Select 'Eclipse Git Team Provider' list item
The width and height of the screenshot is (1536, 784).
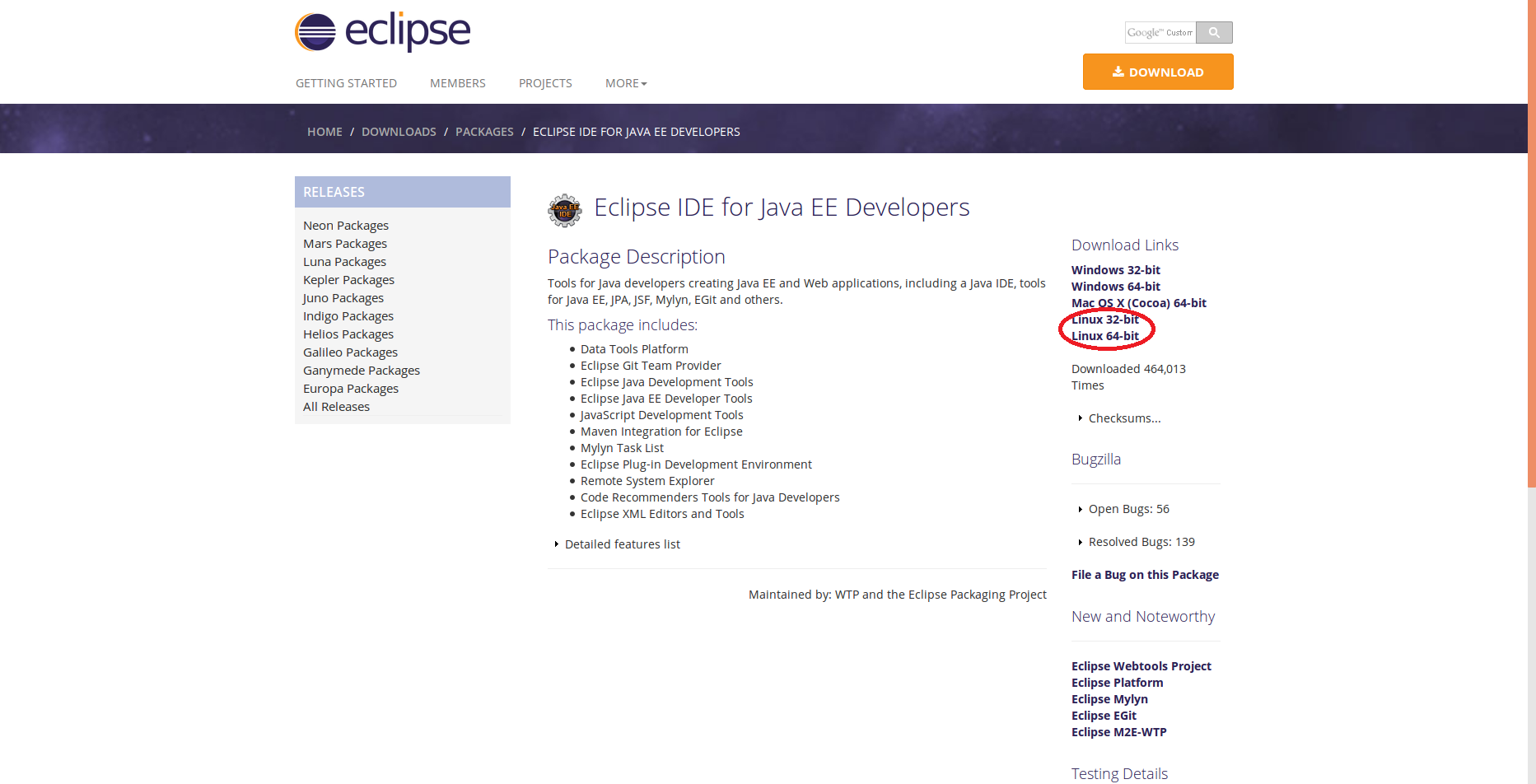pos(651,366)
